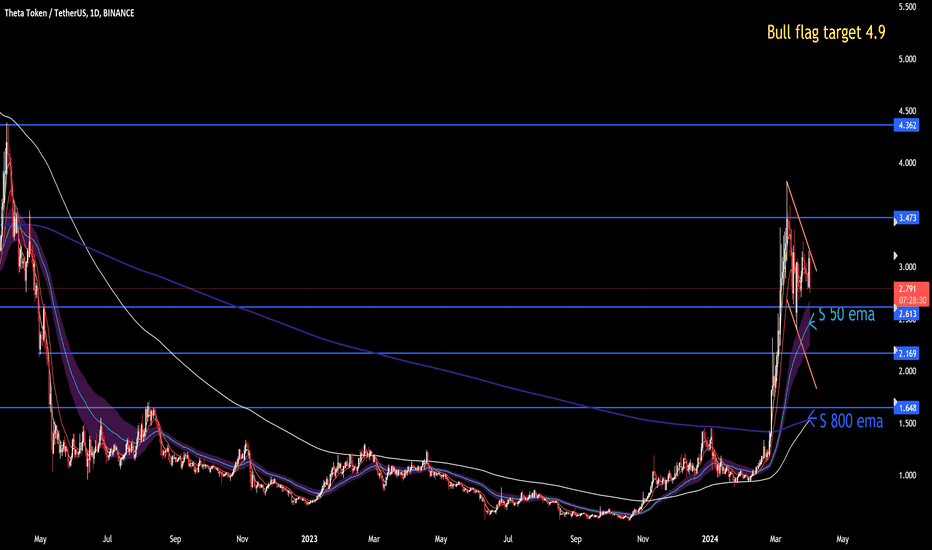Select the 'Bull flag target 4.9' annotation
The width and height of the screenshot is (932, 550).
tap(826, 32)
